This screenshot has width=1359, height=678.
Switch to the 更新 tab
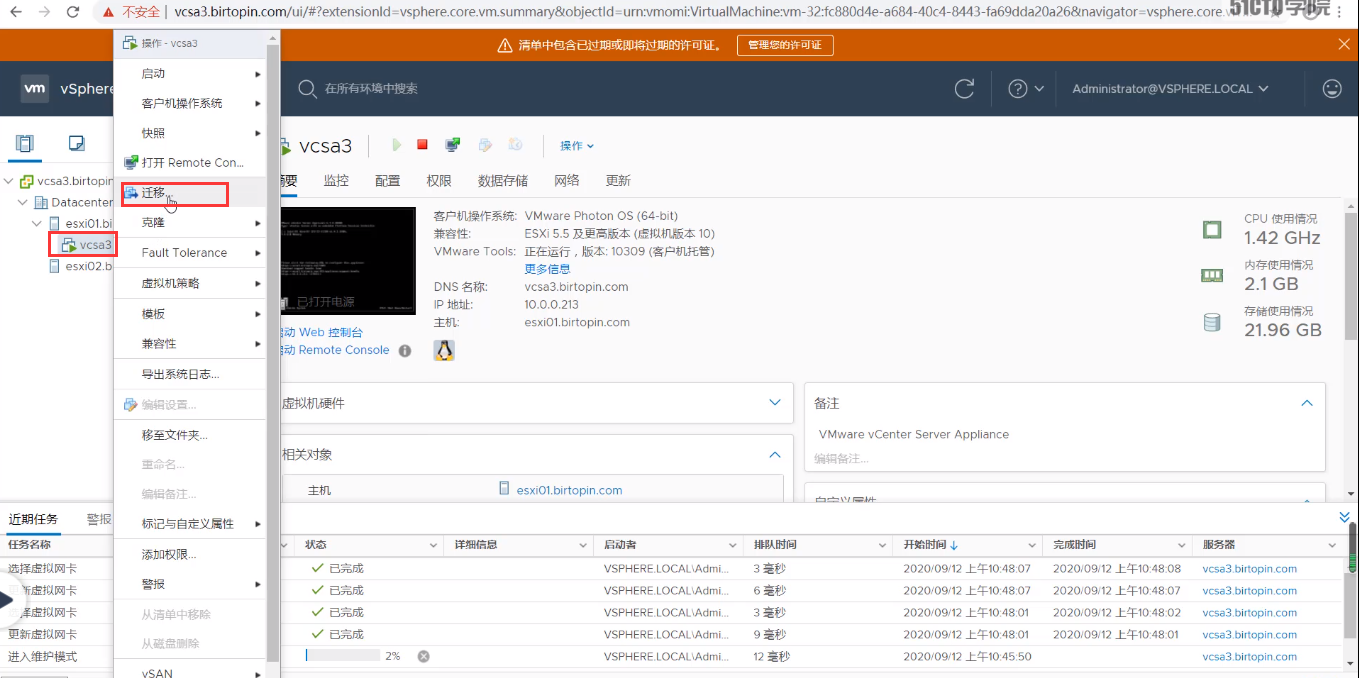coord(618,181)
